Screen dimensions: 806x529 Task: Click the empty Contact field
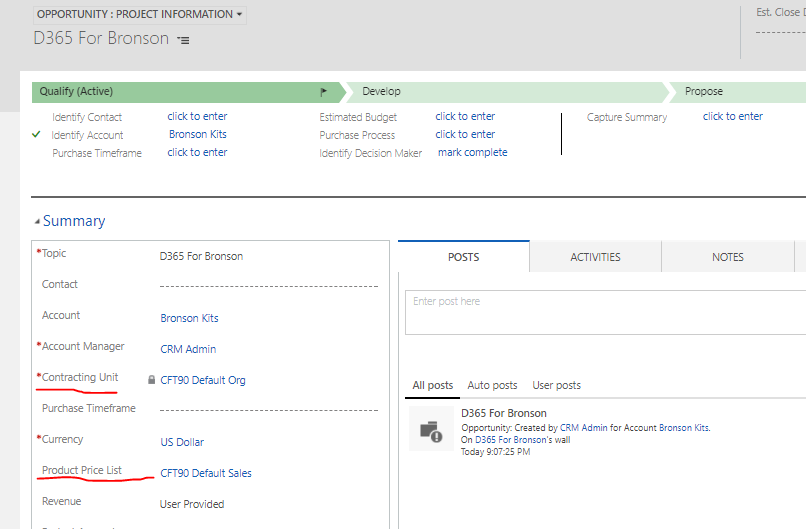point(269,285)
